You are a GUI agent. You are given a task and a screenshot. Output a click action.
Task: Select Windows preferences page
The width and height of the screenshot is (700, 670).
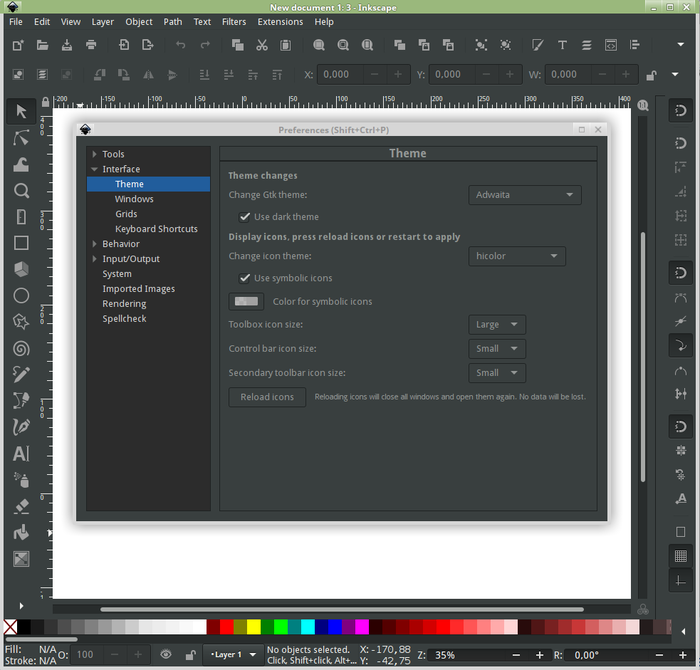[x=134, y=199]
